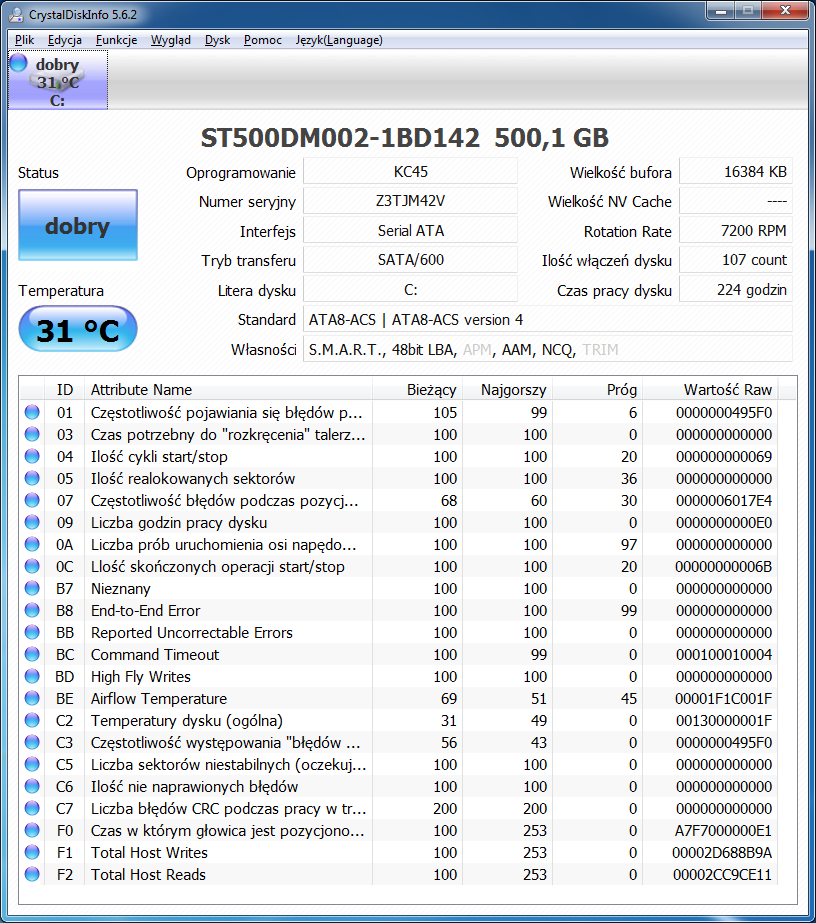Open the Edycja menu
Viewport: 816px width, 923px height.
point(65,40)
